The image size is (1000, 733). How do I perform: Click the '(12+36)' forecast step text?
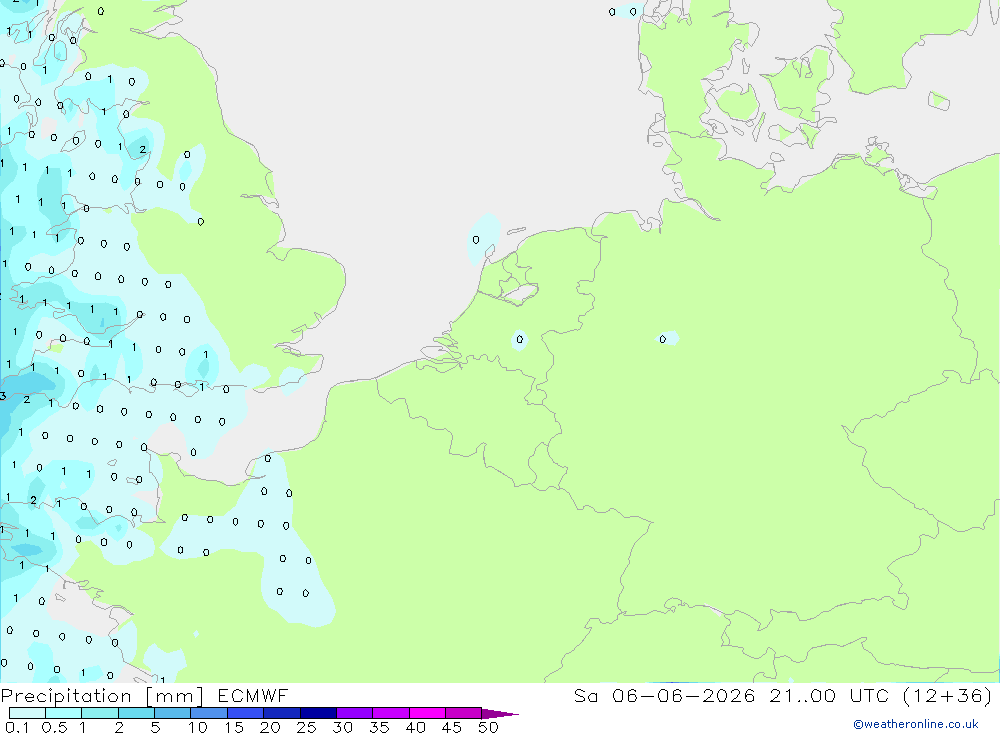[x=948, y=695]
